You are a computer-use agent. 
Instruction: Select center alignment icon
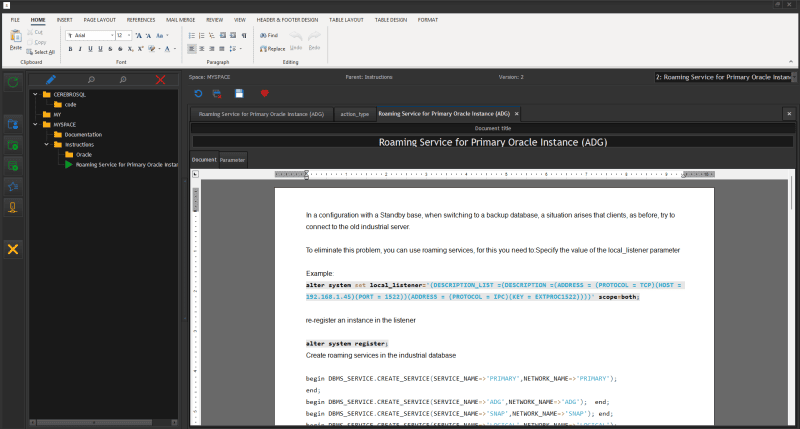click(202, 49)
